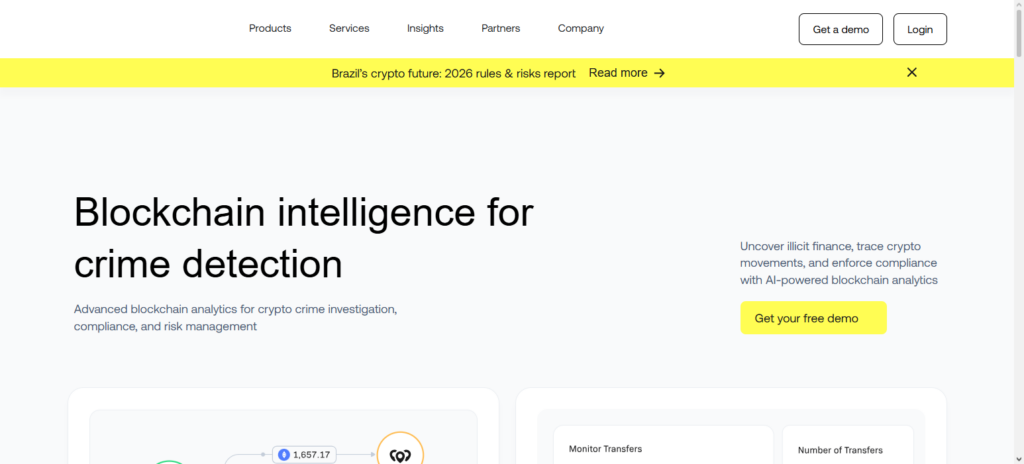Click the Get your free demo button

coord(813,318)
